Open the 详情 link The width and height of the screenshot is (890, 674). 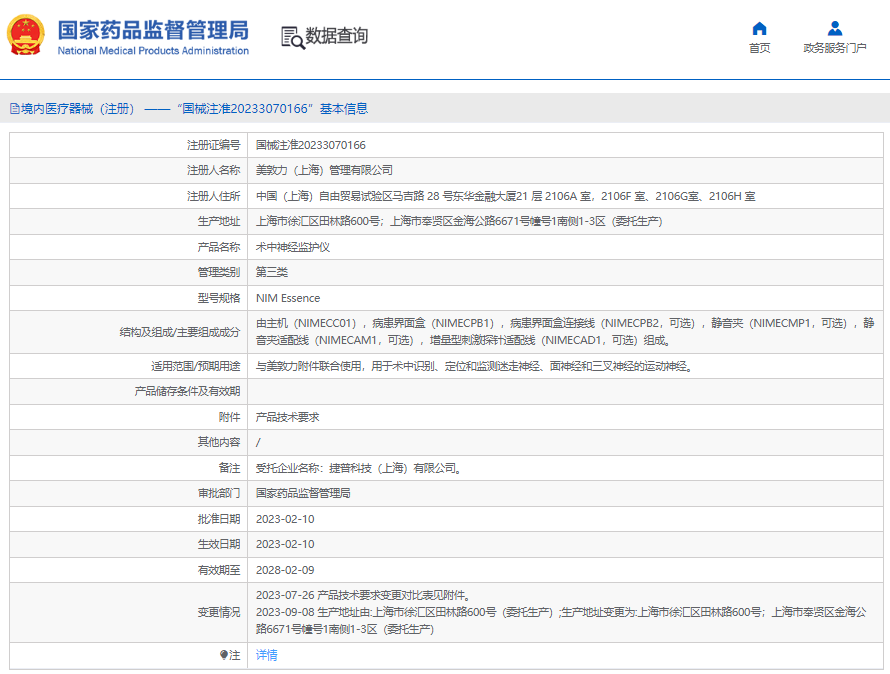point(267,655)
